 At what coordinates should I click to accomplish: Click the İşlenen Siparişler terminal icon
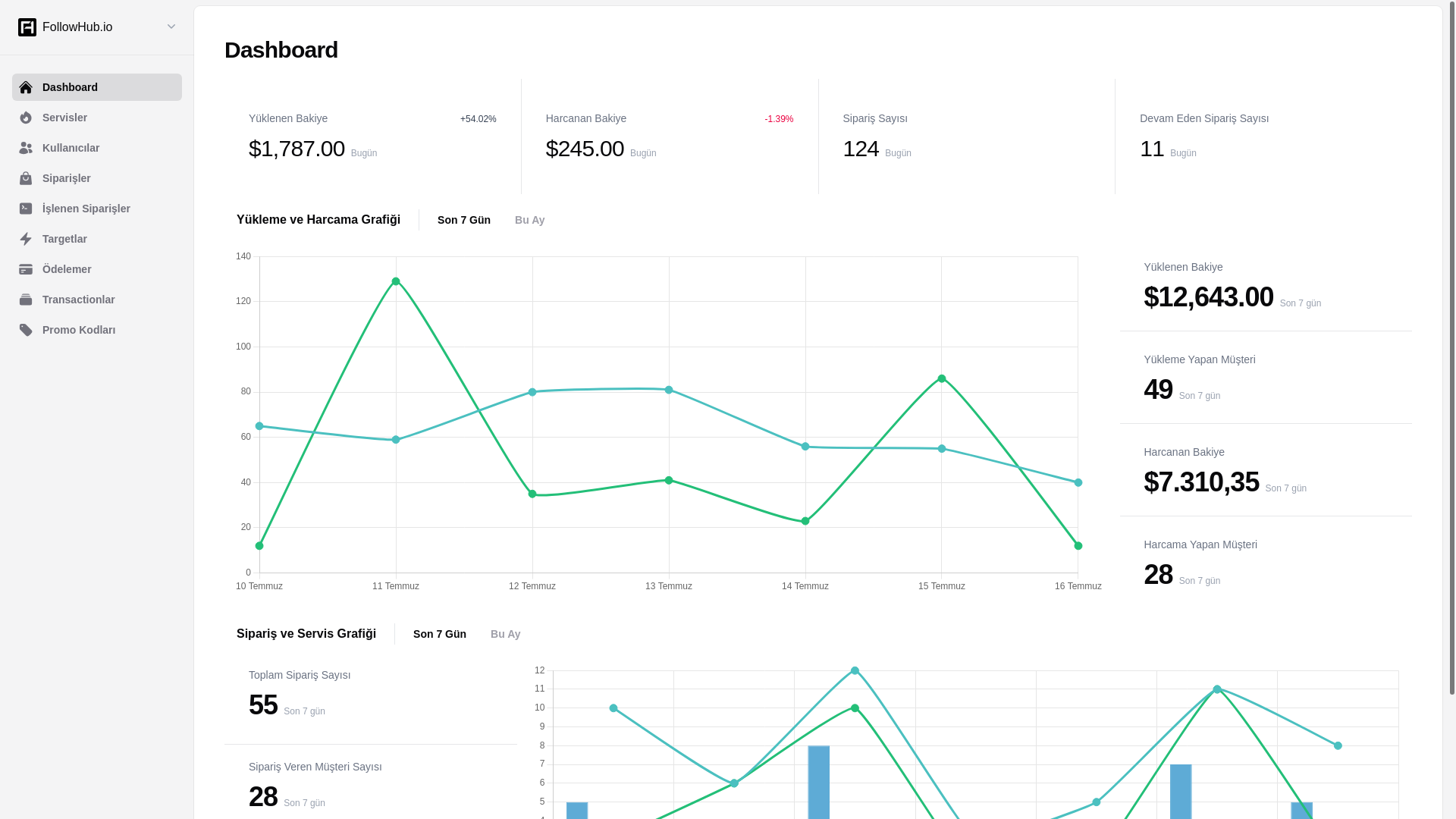click(26, 209)
